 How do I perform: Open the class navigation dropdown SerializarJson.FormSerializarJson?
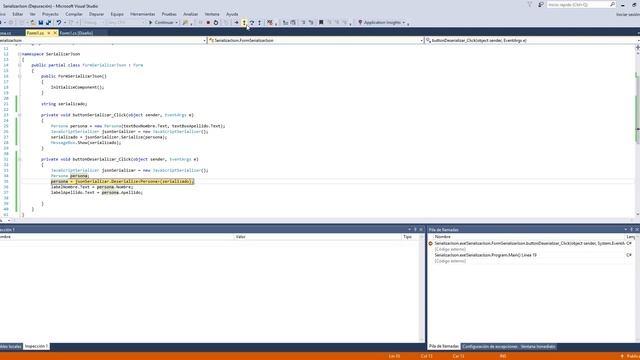[316, 40]
